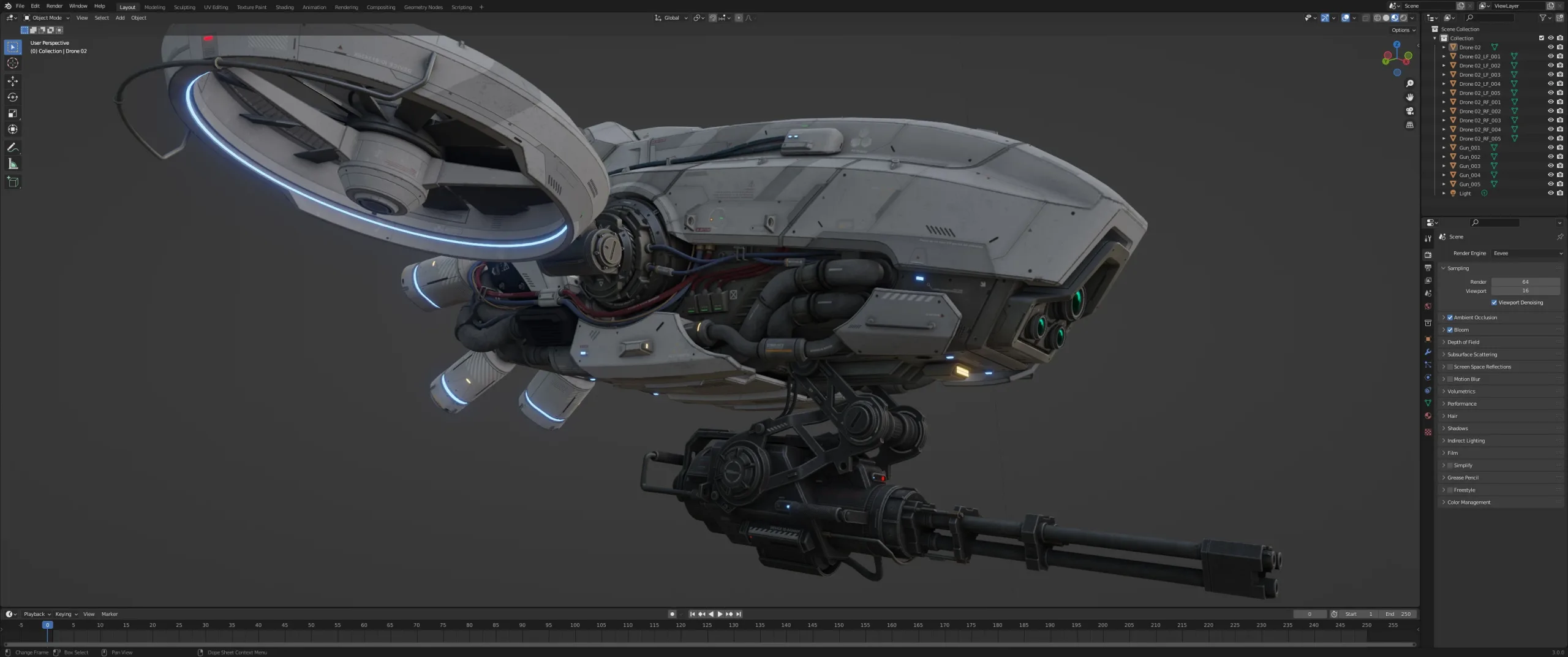The height and width of the screenshot is (657, 1568).
Task: Open the Render menu
Action: pos(55,6)
